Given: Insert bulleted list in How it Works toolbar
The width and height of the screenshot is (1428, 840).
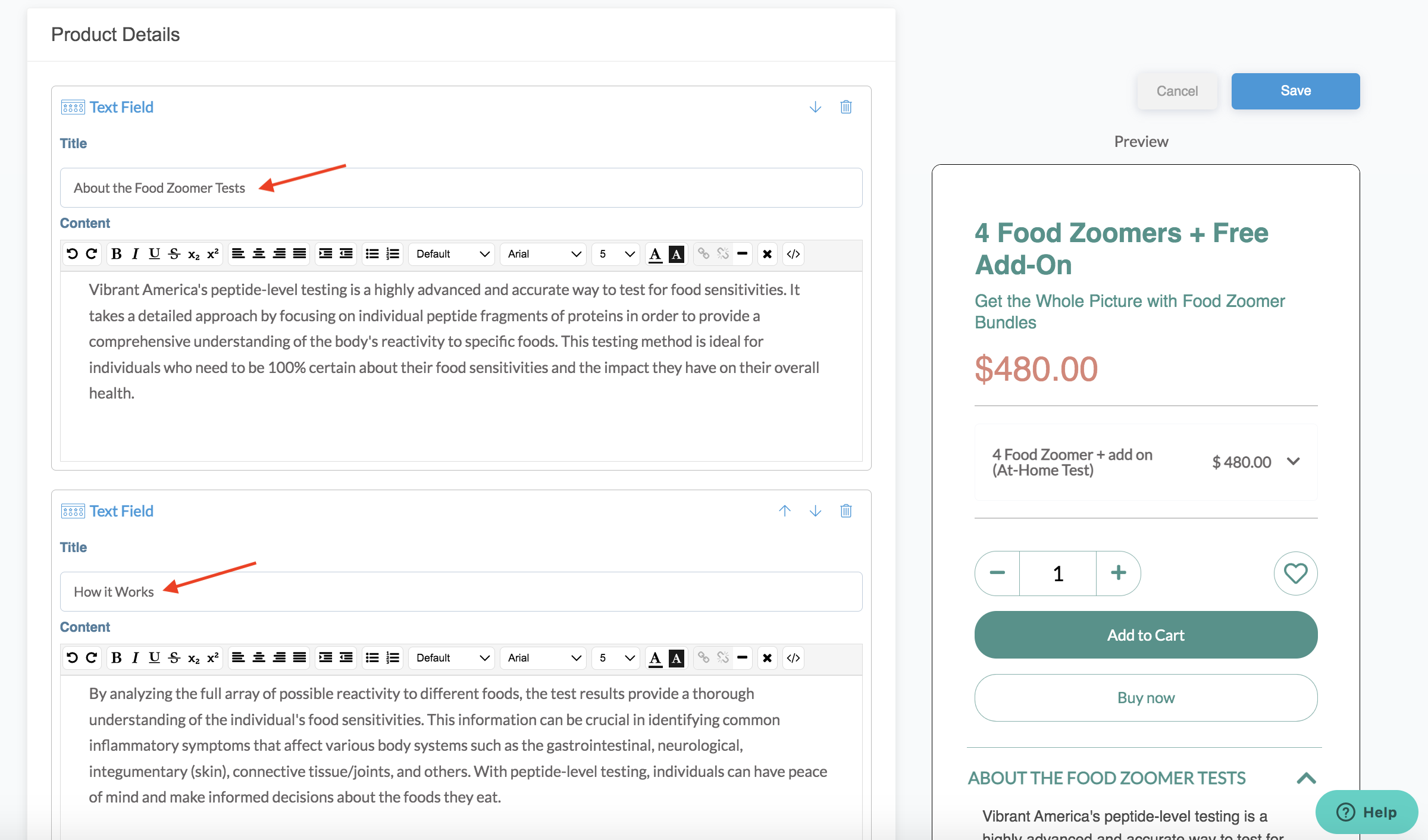Looking at the screenshot, I should click(x=372, y=658).
